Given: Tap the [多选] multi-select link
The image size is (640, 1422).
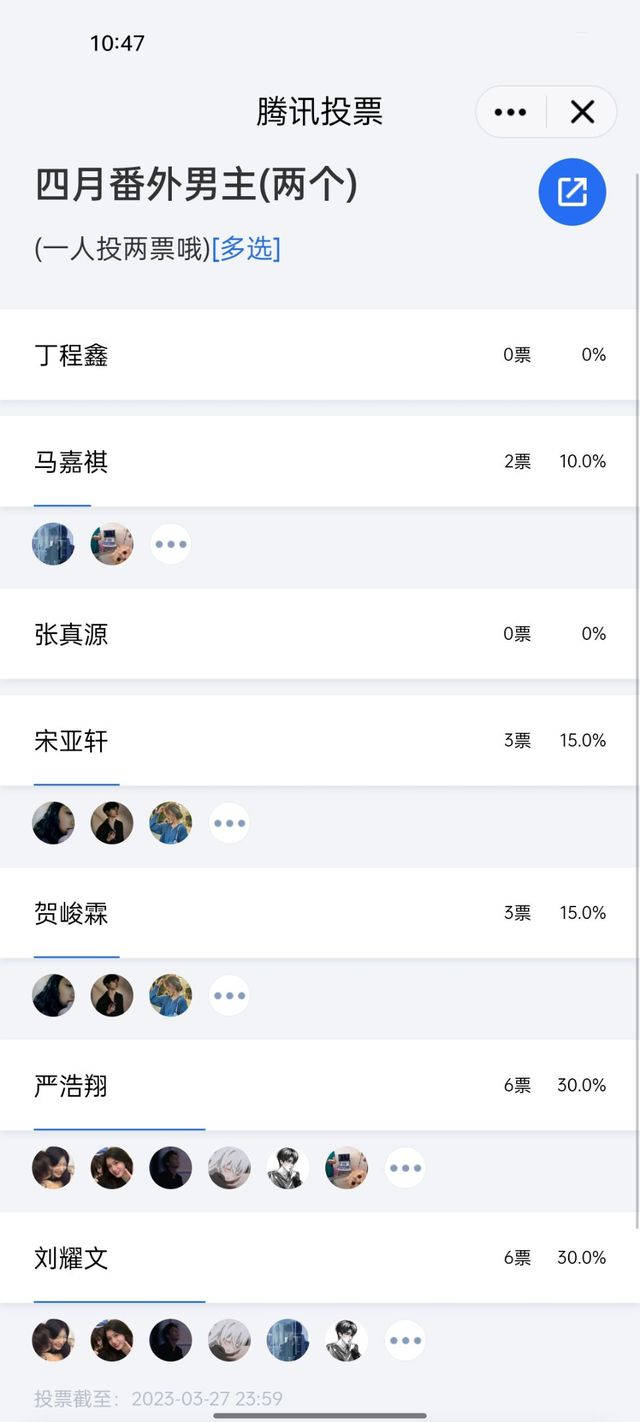Looking at the screenshot, I should 246,249.
